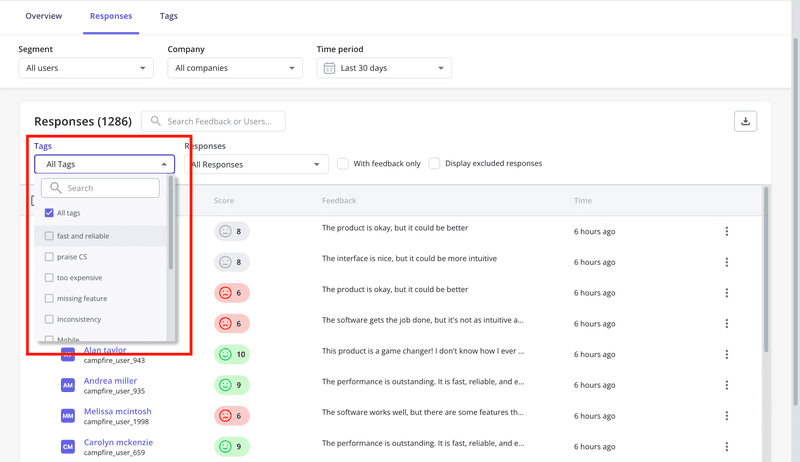
Task: Click Melissa mcintosh's MM avatar icon
Action: (x=68, y=416)
